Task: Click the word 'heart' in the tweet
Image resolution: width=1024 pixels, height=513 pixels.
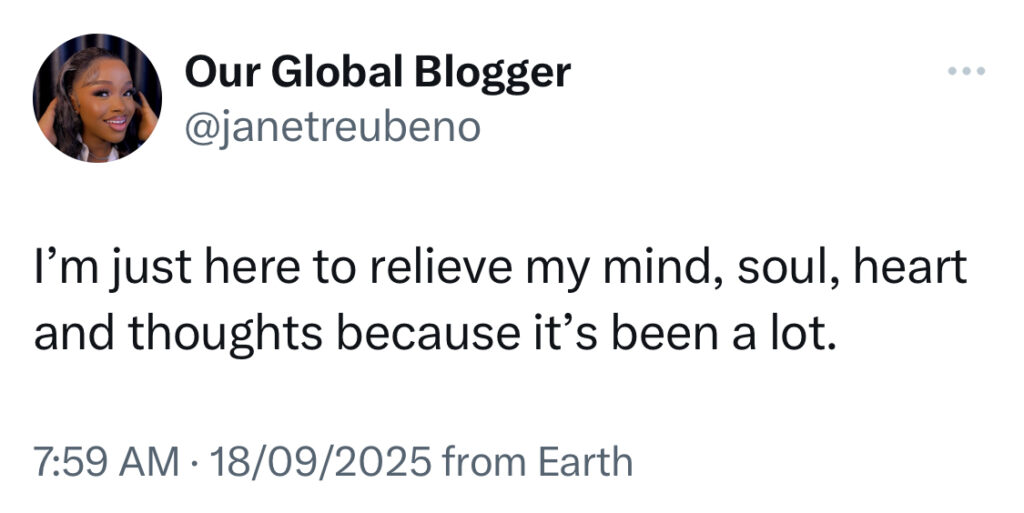Action: click(912, 270)
